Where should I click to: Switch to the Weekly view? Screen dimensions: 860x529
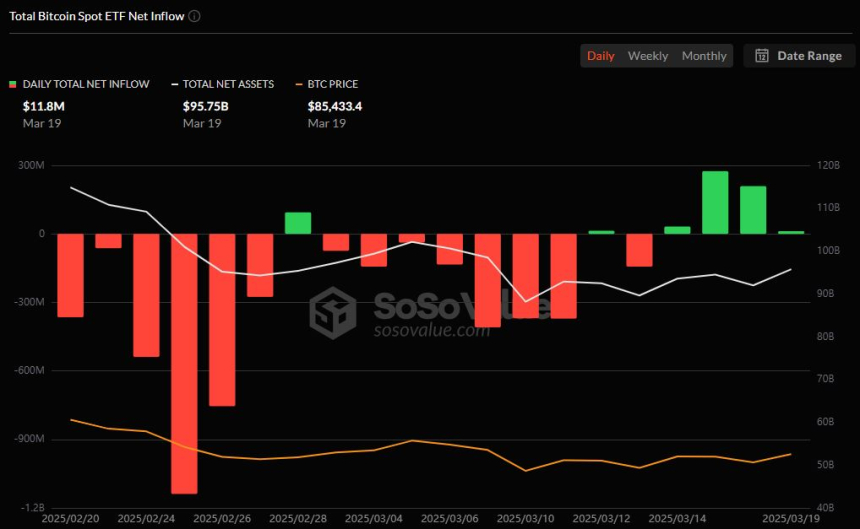point(648,55)
